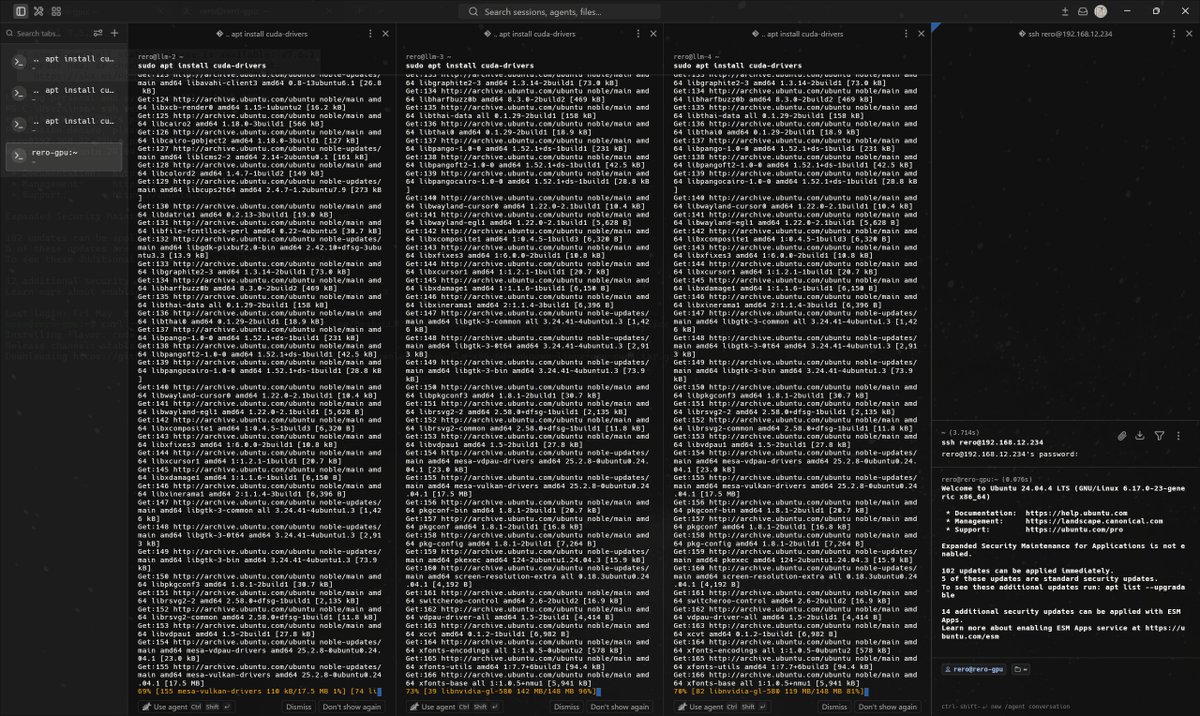Screen dimensions: 1200x716
Task: Click Don't show again in llm-2 pane
Action: [x=352, y=706]
